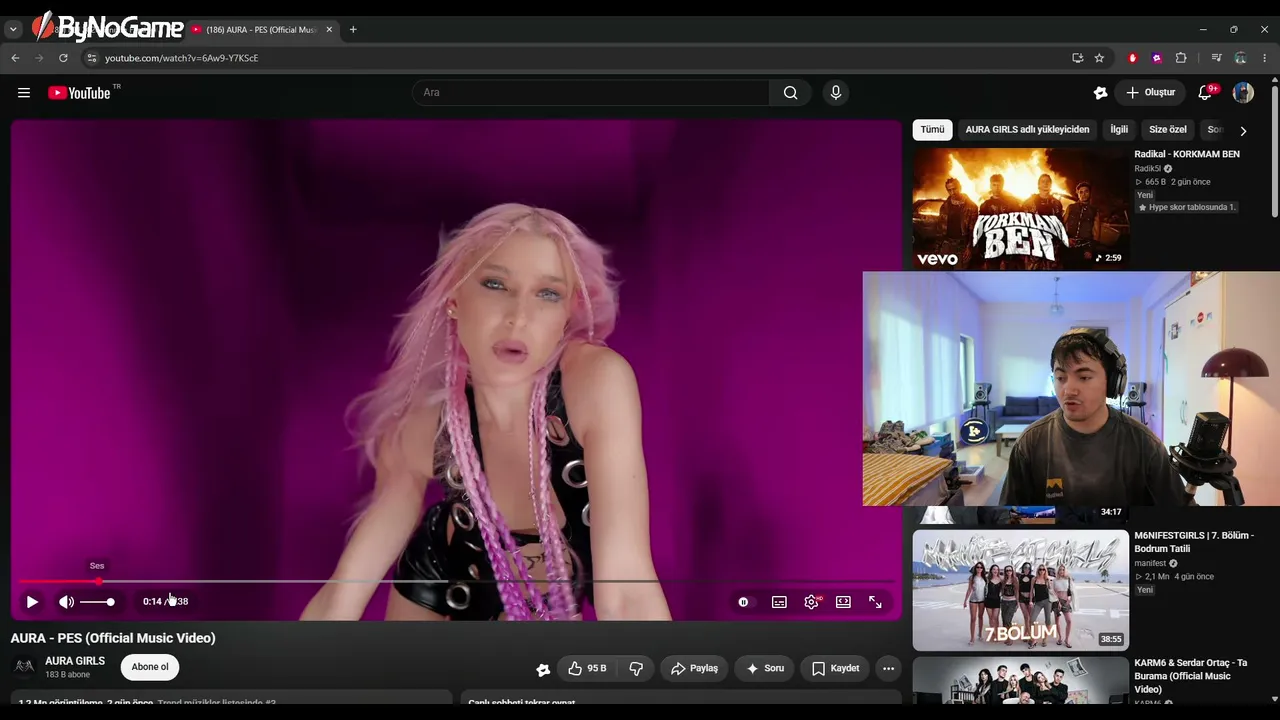Viewport: 1280px width, 720px height.
Task: Seek on the video progress bar
Action: pos(455,581)
